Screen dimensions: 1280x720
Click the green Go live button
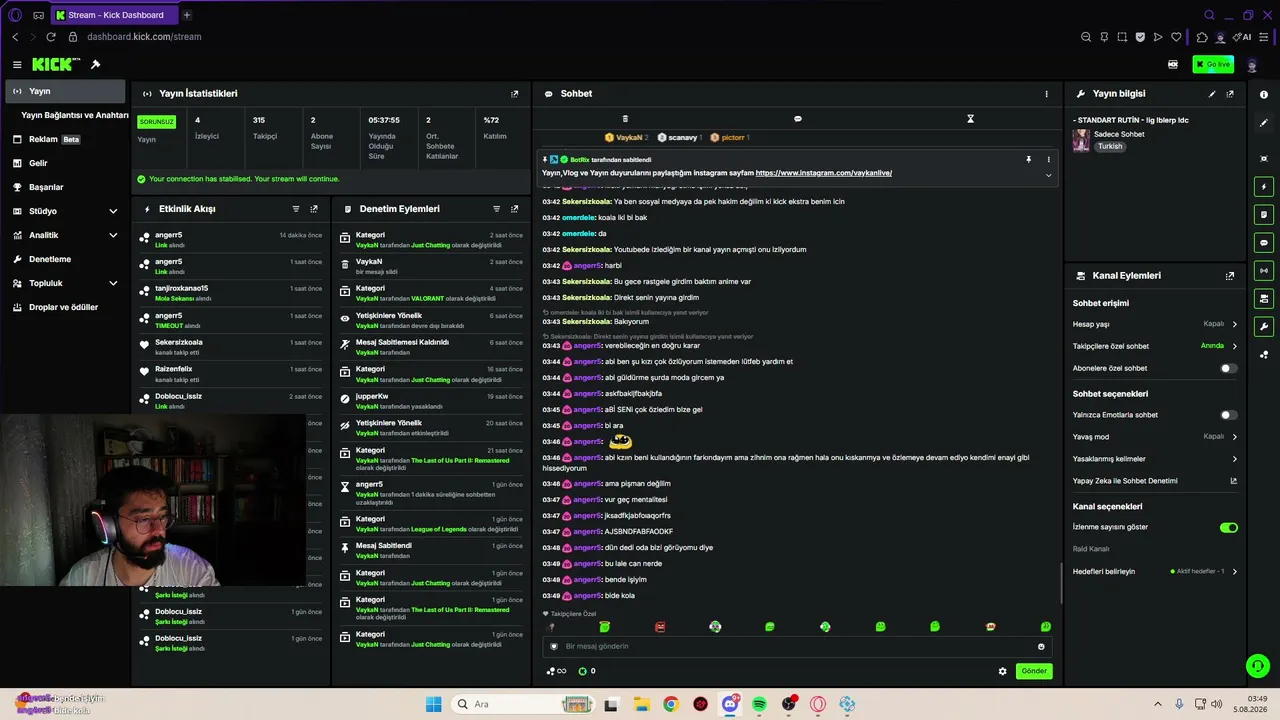coord(1213,65)
